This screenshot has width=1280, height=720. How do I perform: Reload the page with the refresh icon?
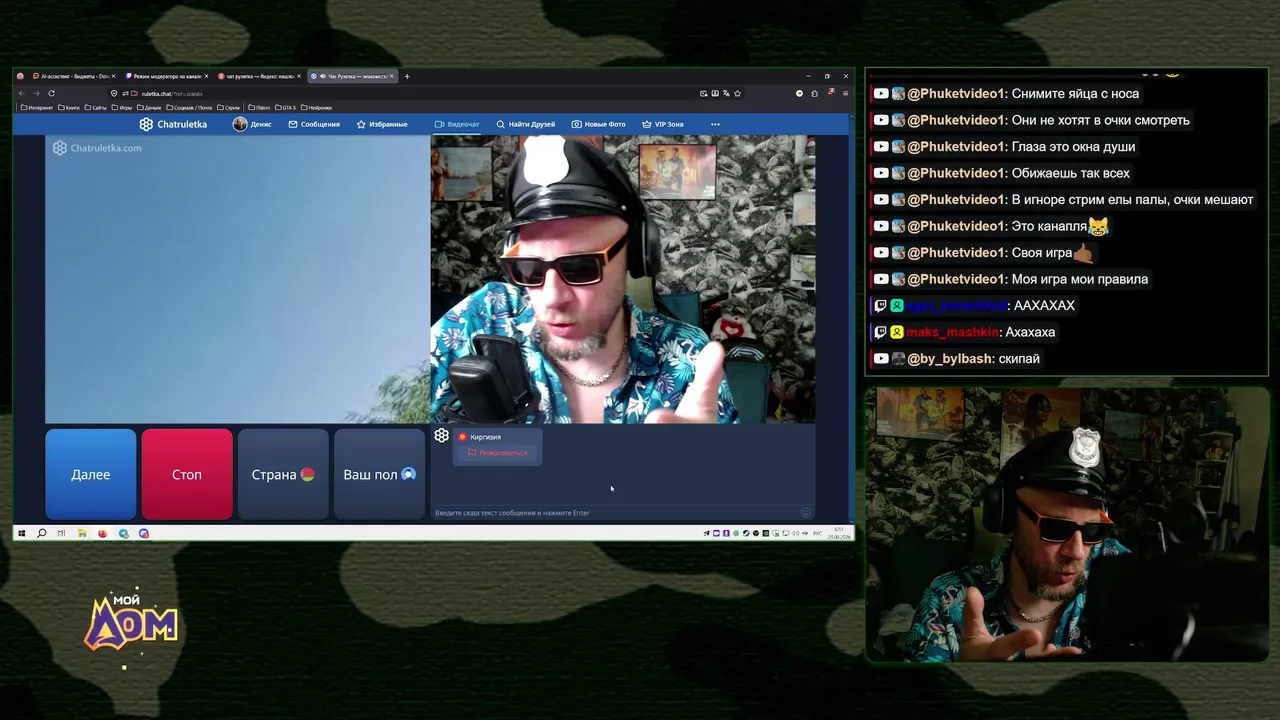[51, 93]
